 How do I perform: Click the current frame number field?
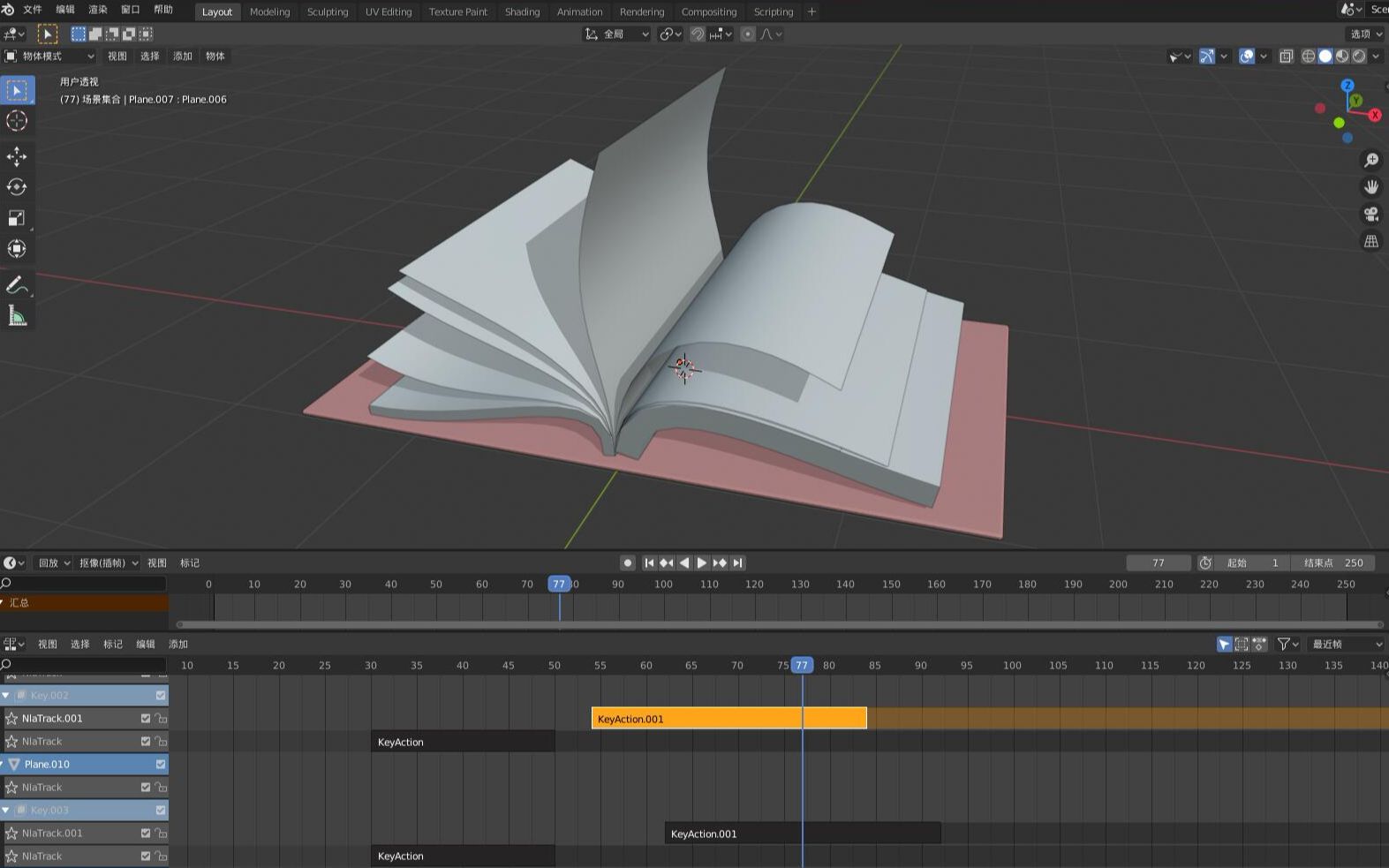pyautogui.click(x=1158, y=562)
